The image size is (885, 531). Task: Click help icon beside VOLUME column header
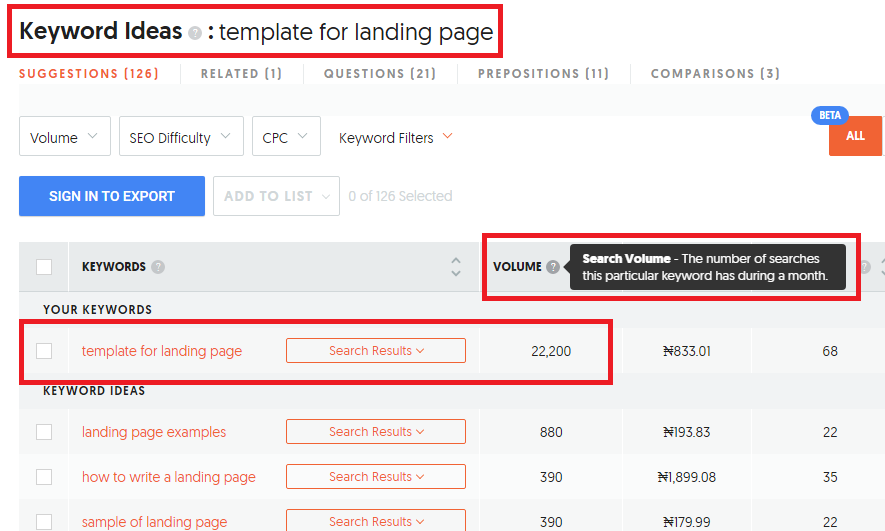coord(553,267)
